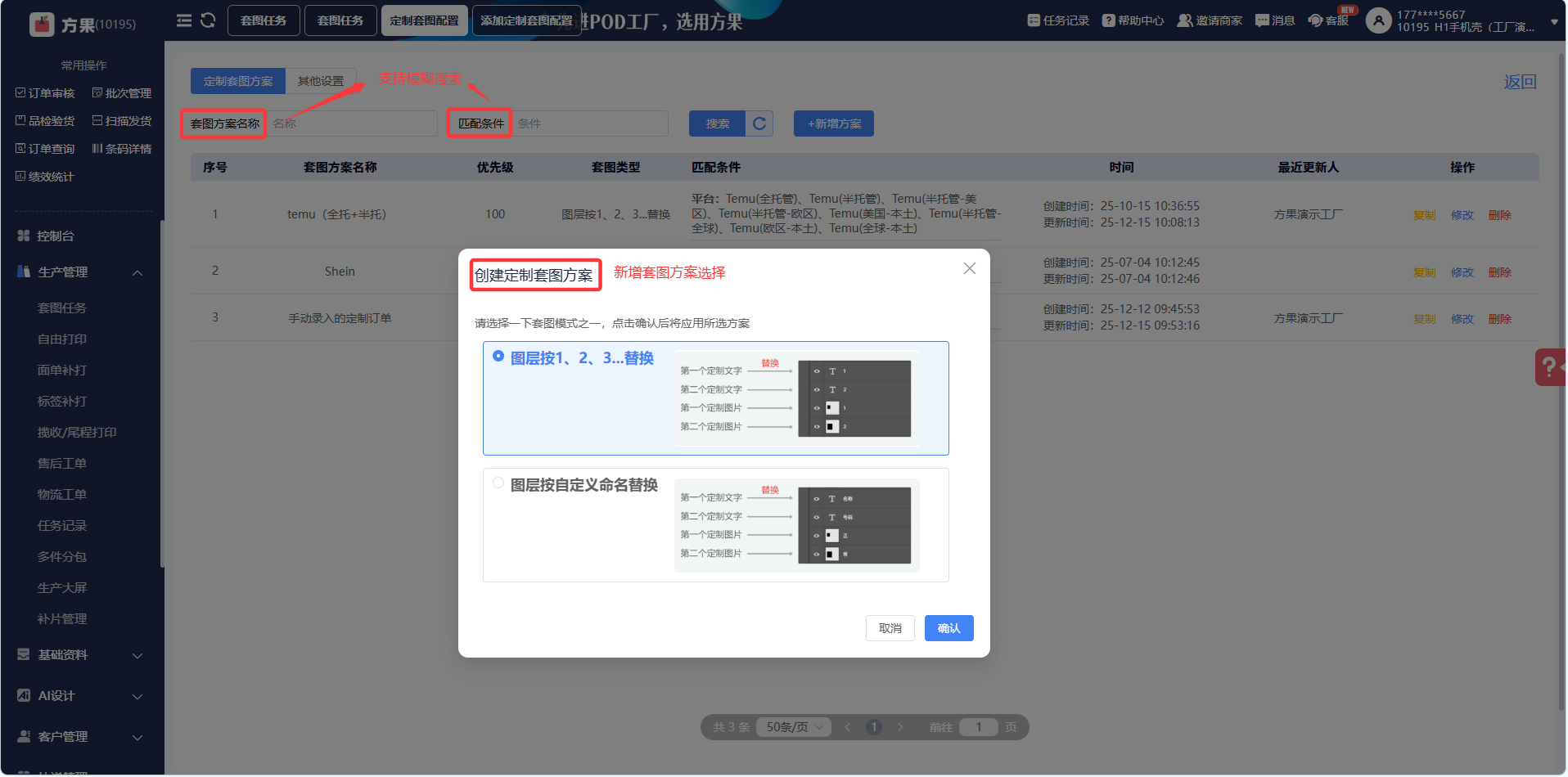Click 修改 for the Shein row
Image resolution: width=1568 pixels, height=777 pixels.
pos(1462,272)
